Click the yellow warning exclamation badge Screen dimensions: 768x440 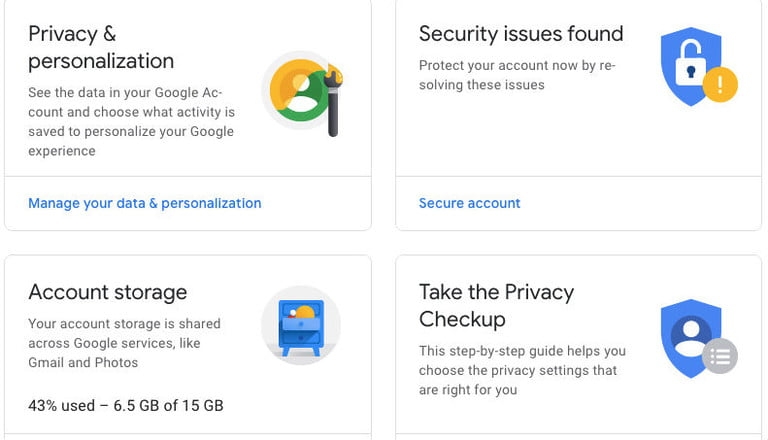click(x=720, y=84)
